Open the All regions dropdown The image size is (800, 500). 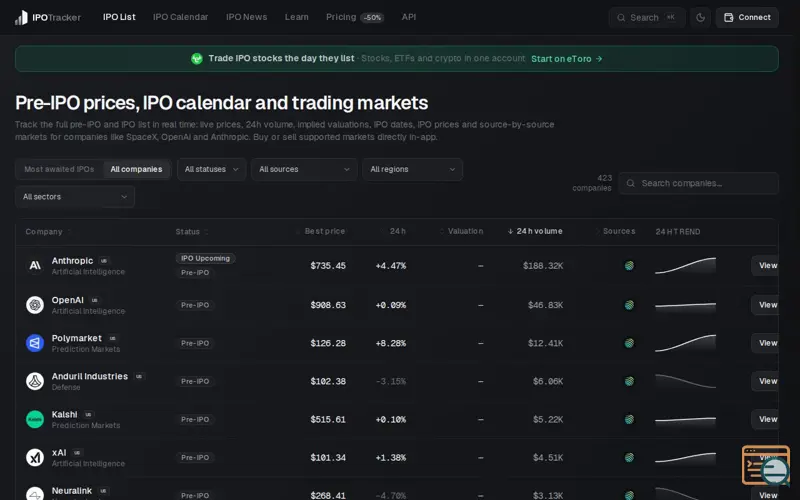coord(412,169)
